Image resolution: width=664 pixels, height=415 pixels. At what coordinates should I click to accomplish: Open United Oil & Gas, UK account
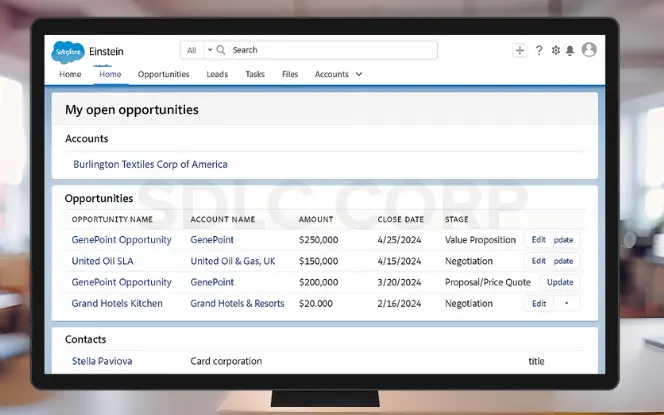click(233, 261)
